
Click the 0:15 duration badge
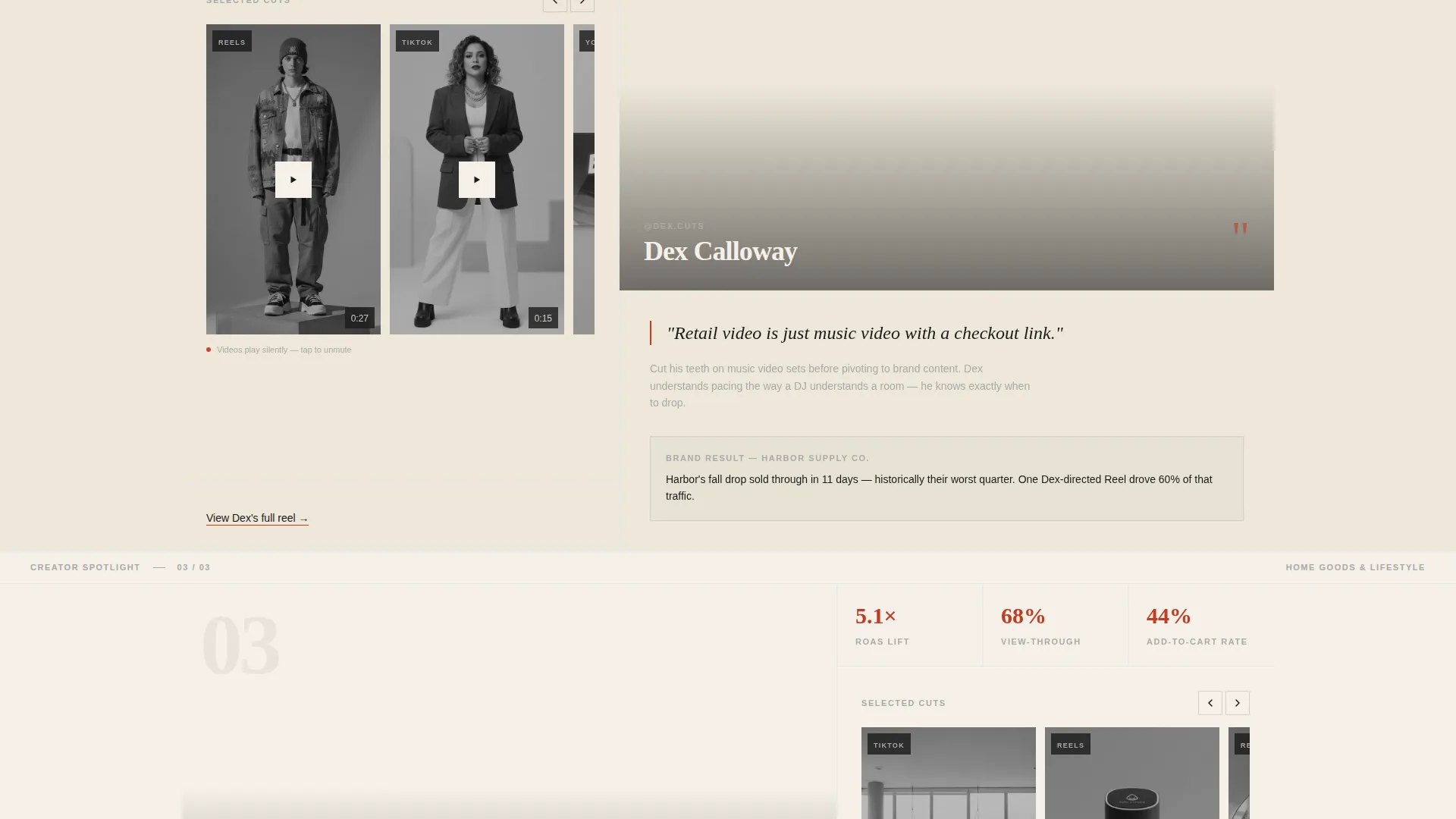543,318
